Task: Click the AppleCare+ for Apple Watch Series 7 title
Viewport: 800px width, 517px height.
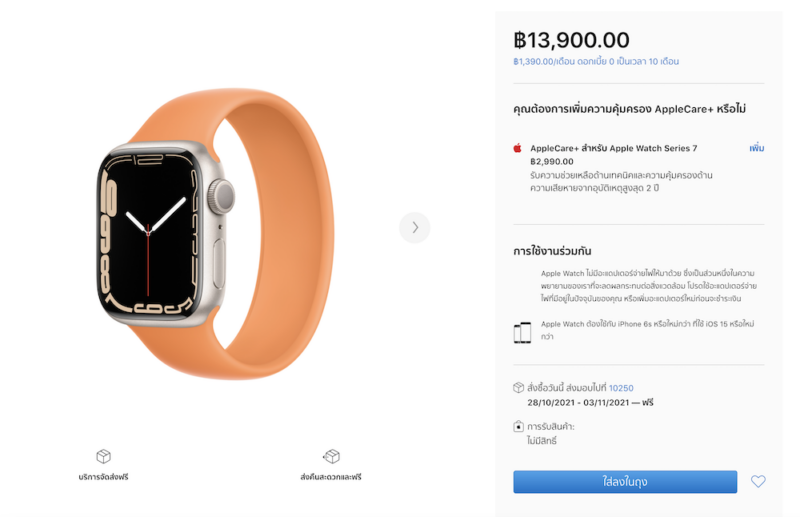Action: point(614,148)
